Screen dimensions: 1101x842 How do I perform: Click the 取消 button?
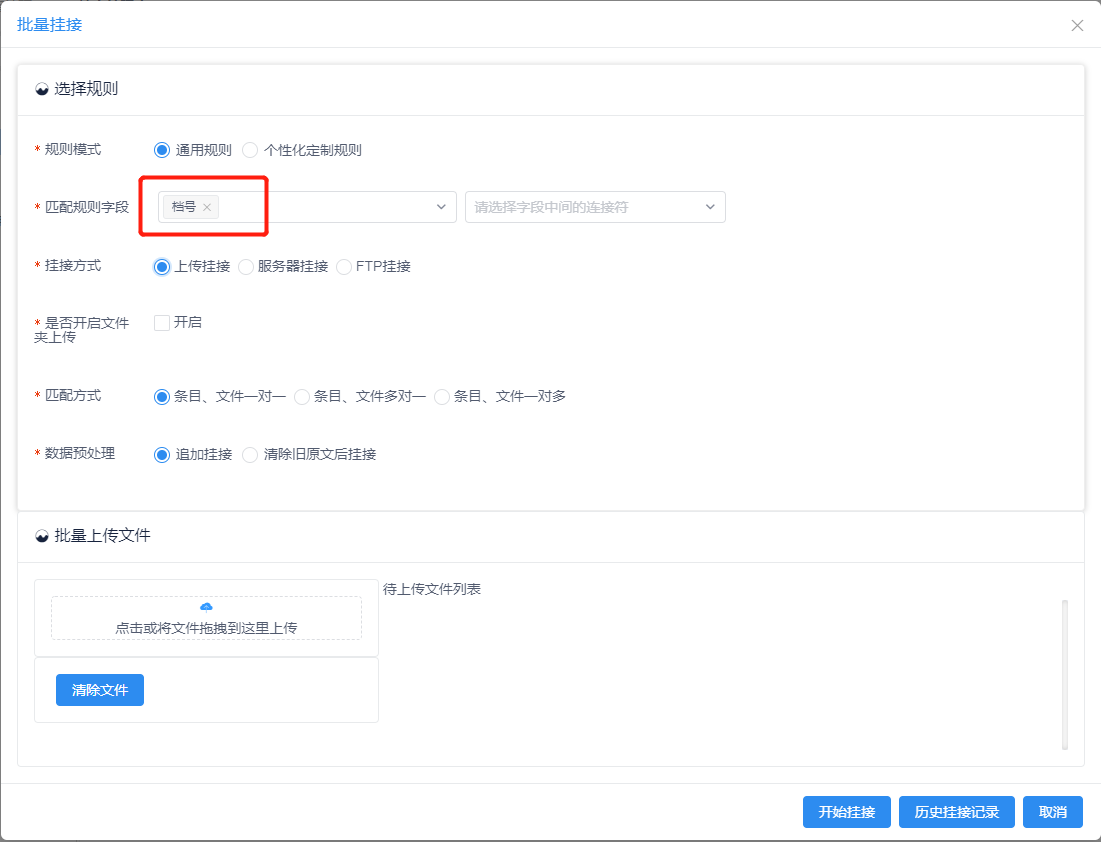pyautogui.click(x=1052, y=812)
